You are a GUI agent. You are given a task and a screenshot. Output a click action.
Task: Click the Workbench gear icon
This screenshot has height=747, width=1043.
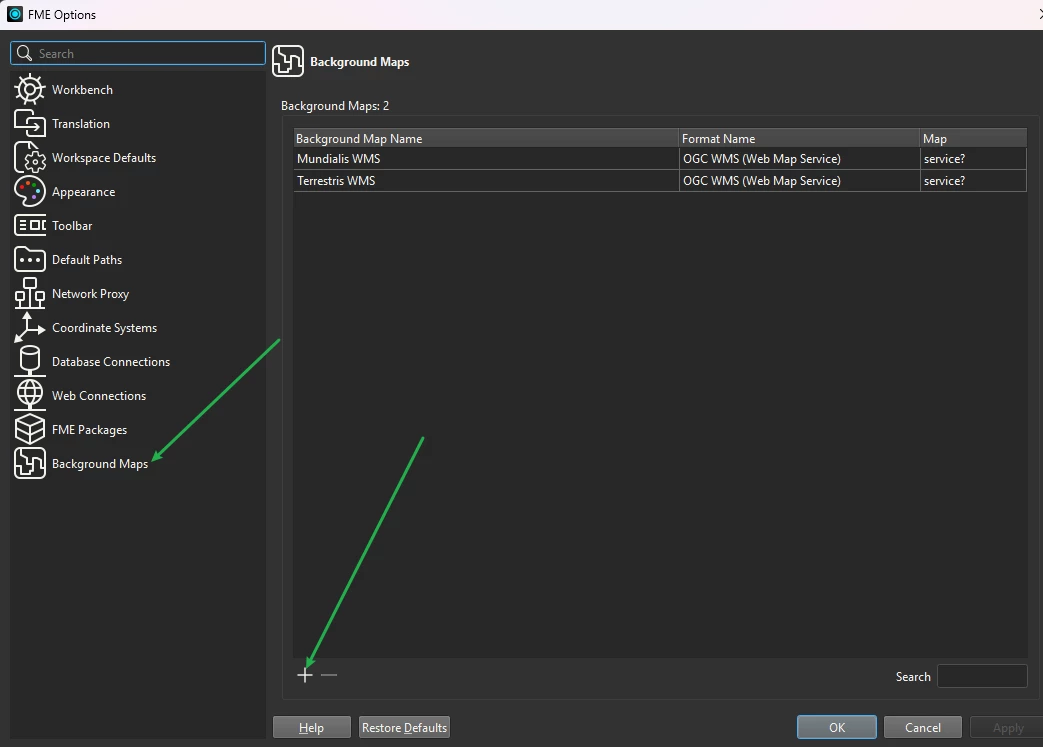[30, 89]
